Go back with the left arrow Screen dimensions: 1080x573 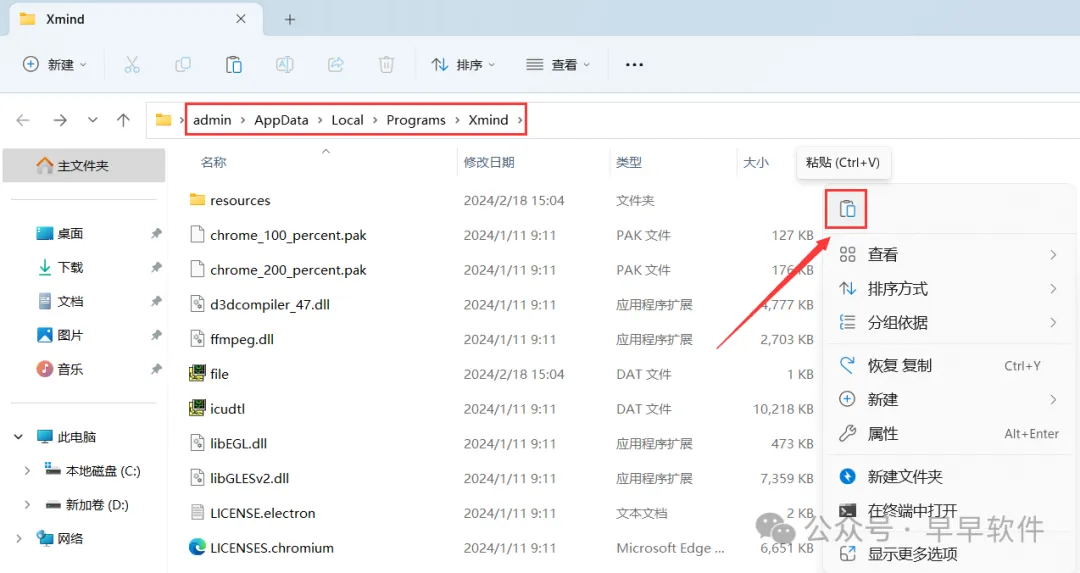pyautogui.click(x=23, y=120)
